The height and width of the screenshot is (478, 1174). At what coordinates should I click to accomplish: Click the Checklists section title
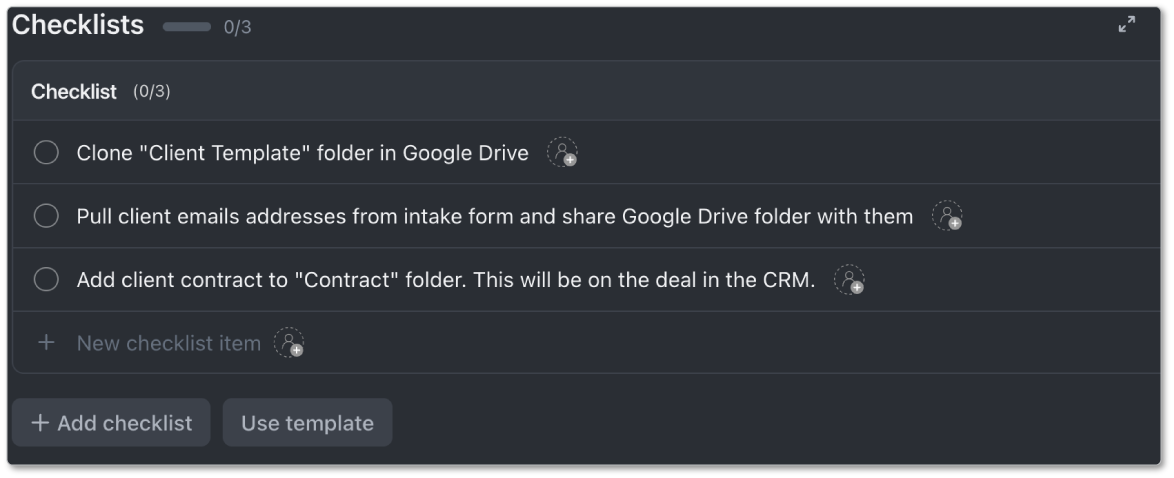78,26
